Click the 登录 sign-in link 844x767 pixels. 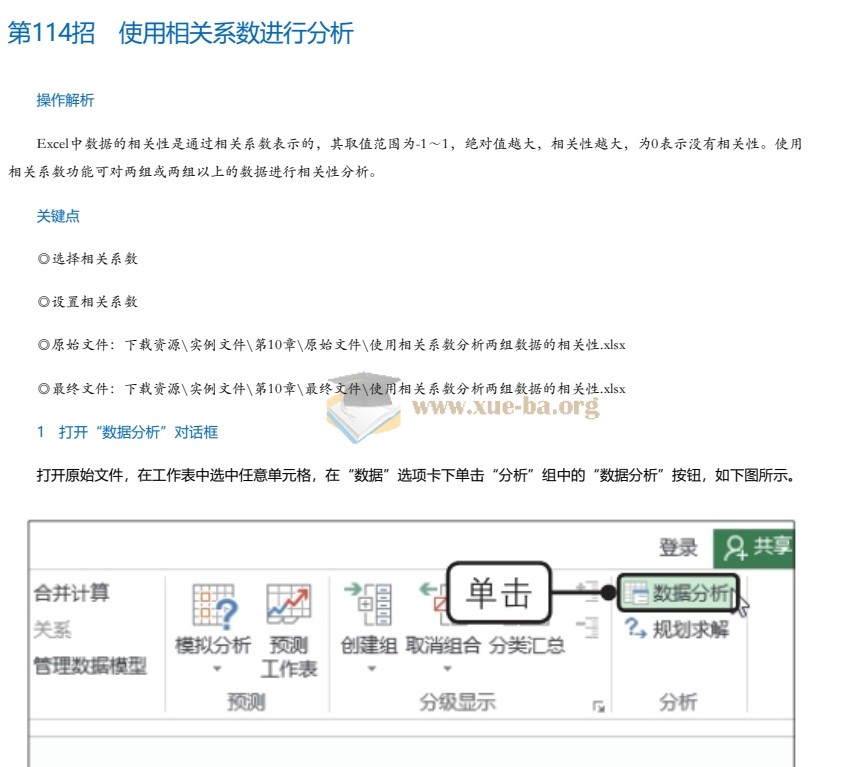[678, 547]
